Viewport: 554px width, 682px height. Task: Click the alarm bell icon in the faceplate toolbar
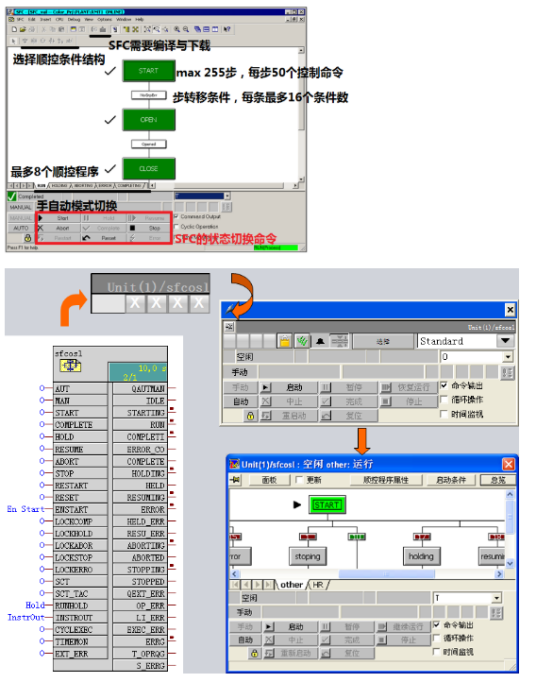coord(320,341)
